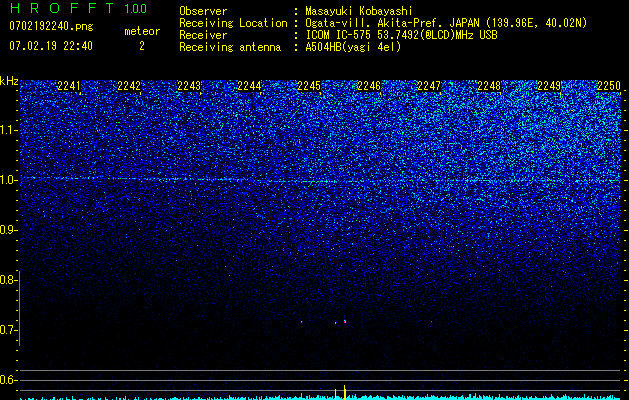This screenshot has height=400, width=629.
Task: Click the Receiving Location label
Action: pos(233,23)
